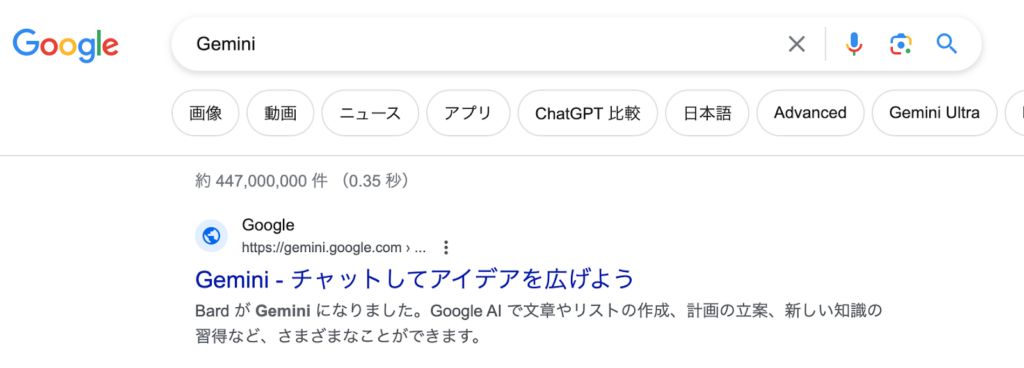Start voice search with microphone icon

pos(854,44)
